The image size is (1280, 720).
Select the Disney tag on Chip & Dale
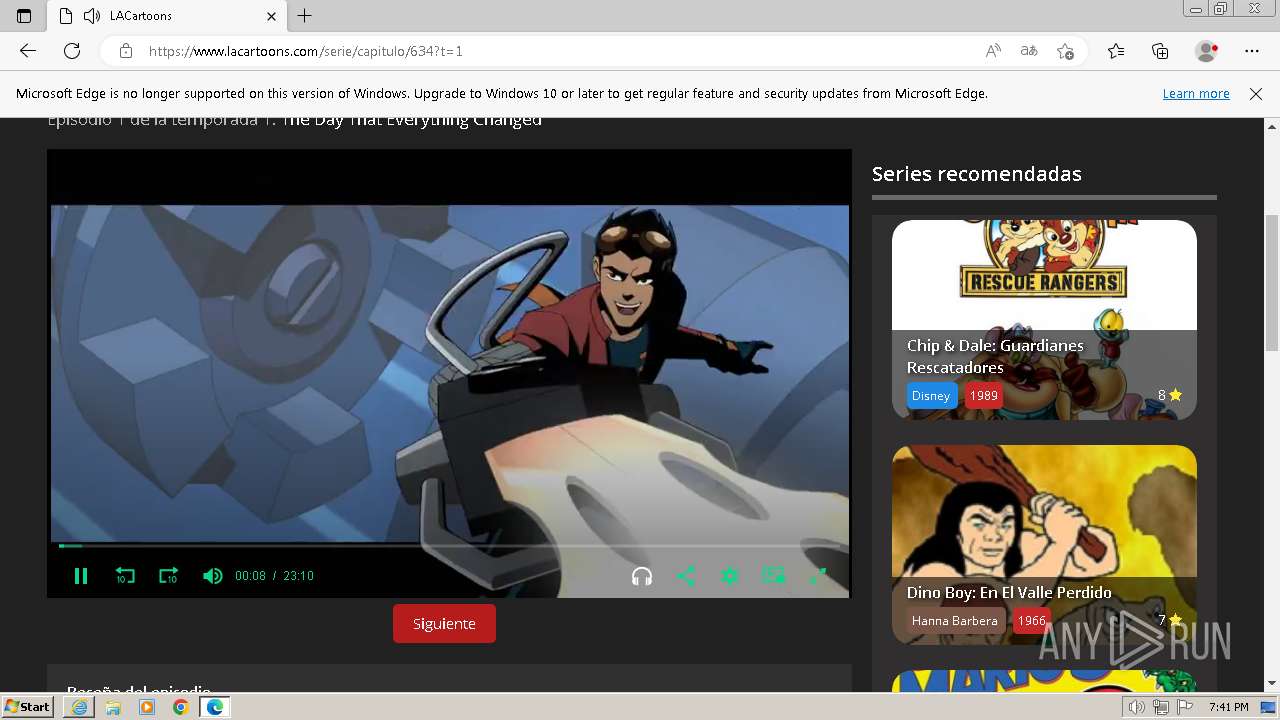931,396
